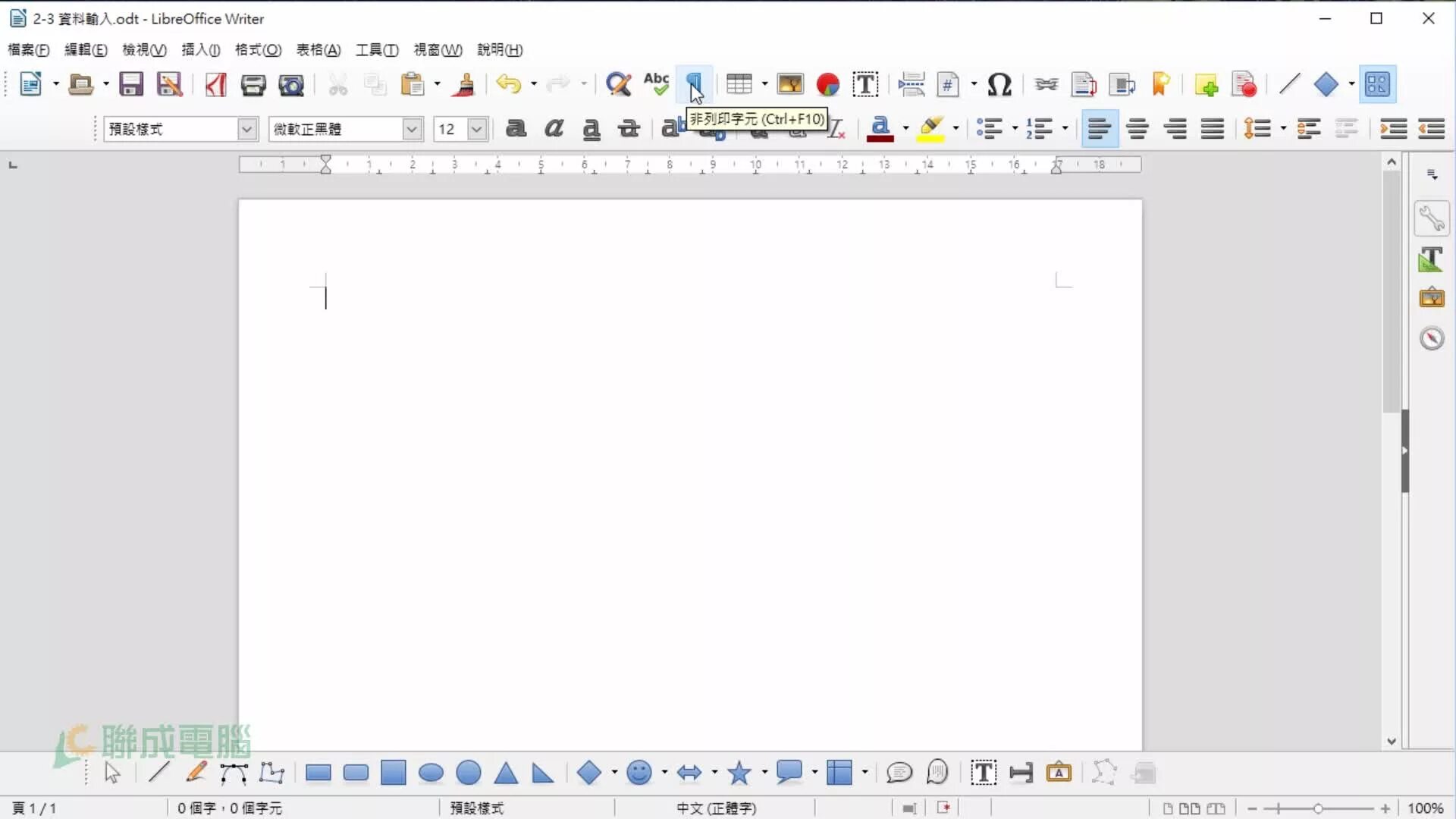Image resolution: width=1456 pixels, height=819 pixels.
Task: Click the word count status text
Action: click(x=230, y=808)
